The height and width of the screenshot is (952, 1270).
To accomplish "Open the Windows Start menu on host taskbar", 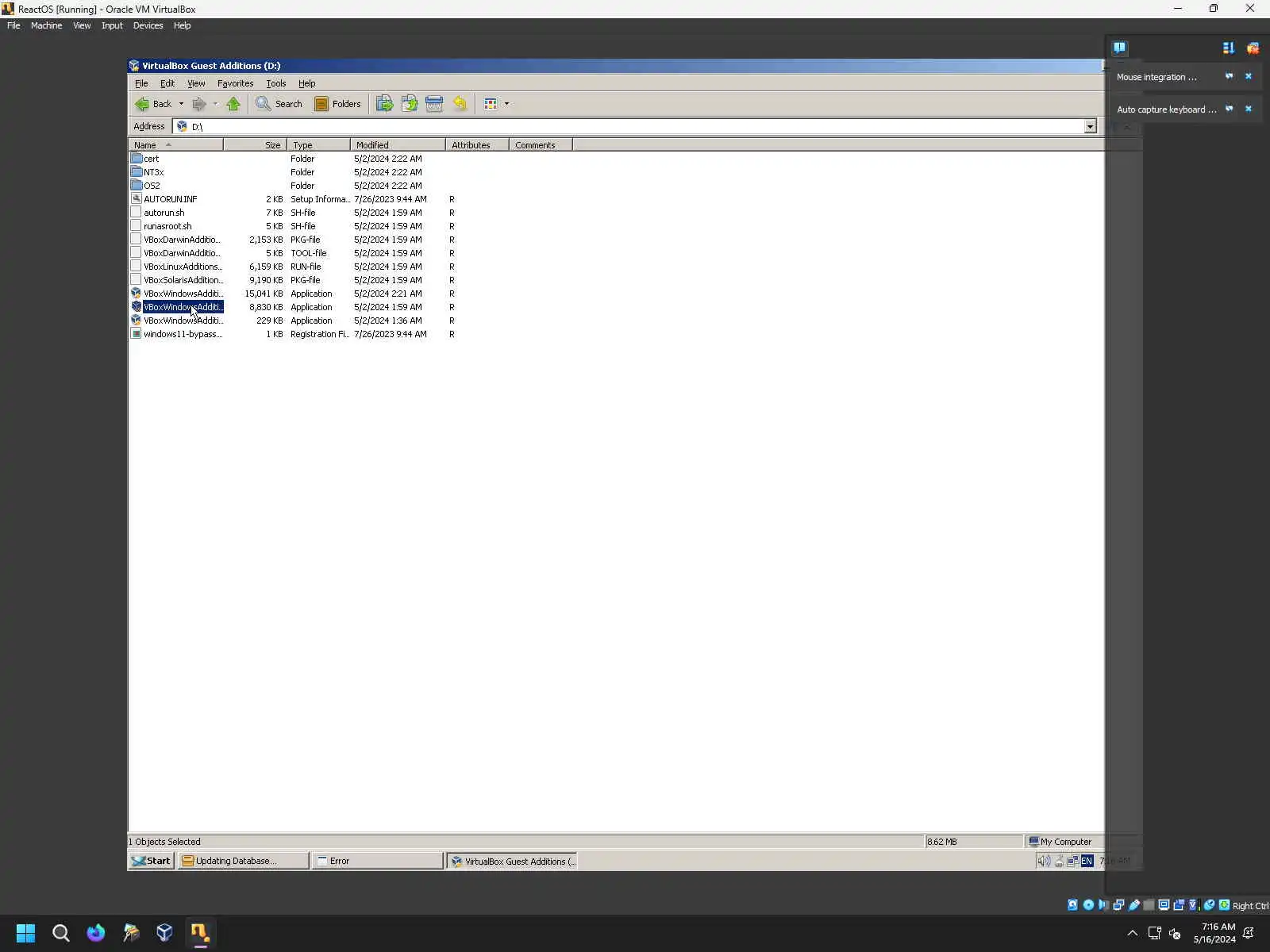I will point(25,933).
